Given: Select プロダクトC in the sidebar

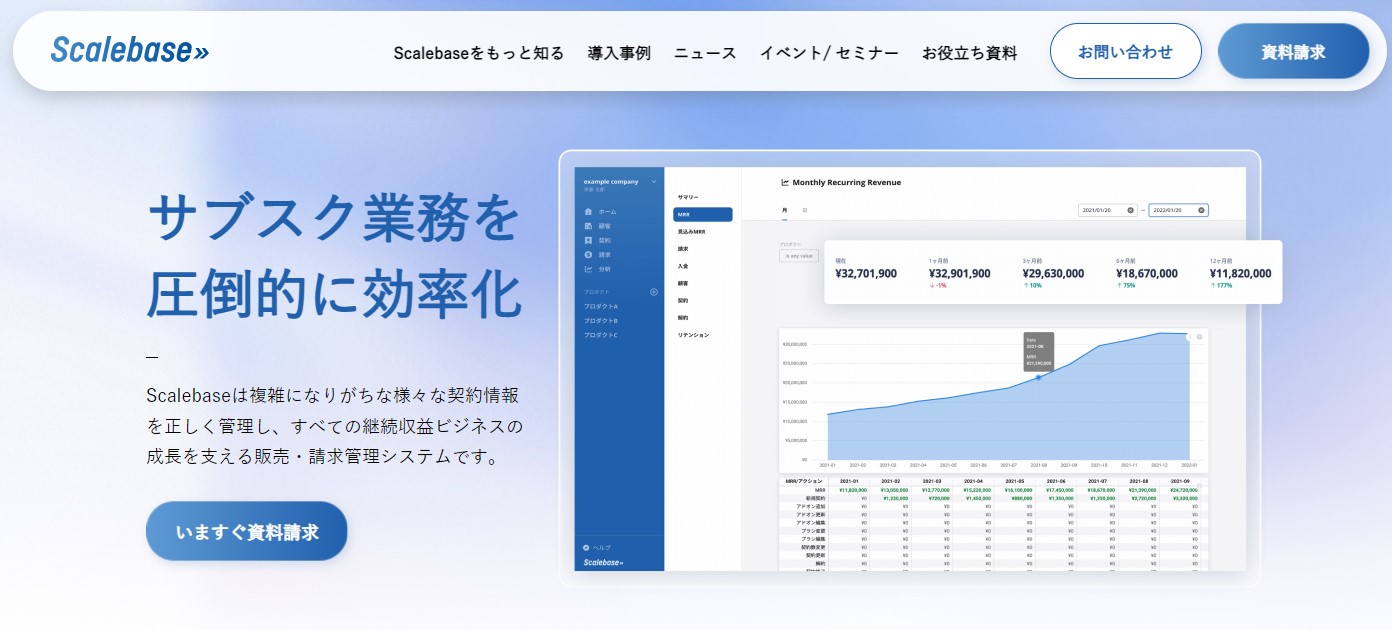Looking at the screenshot, I should point(601,334).
